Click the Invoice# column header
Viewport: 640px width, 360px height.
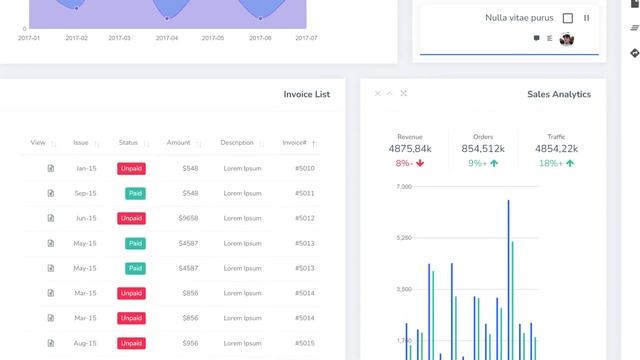click(294, 142)
